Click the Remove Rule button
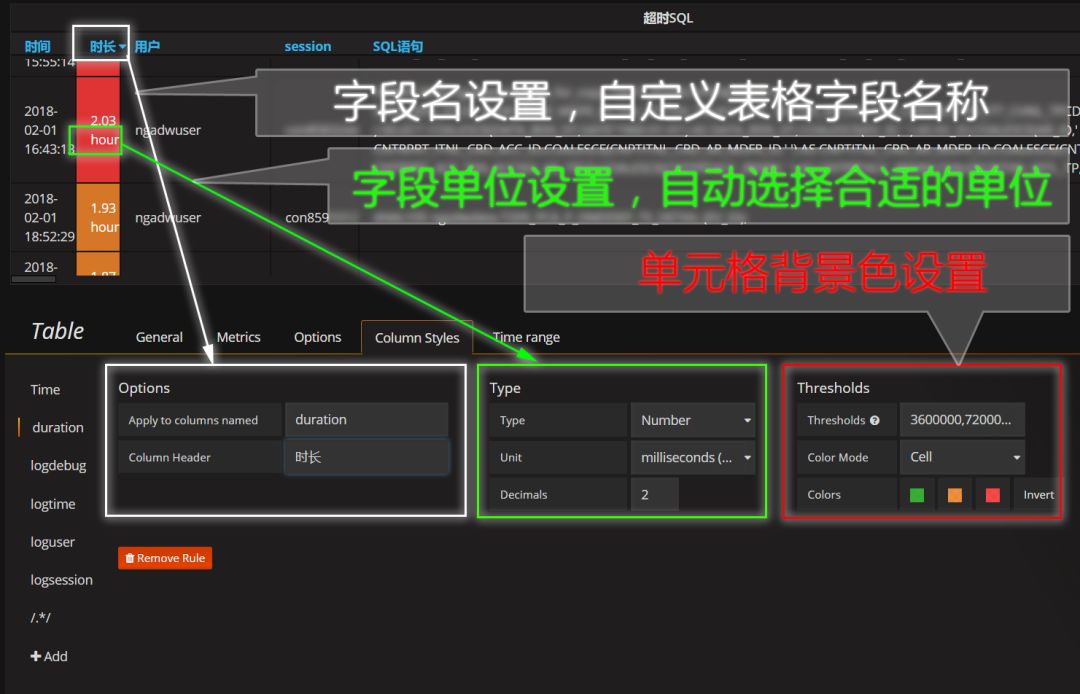Viewport: 1080px width, 694px height. coord(165,558)
